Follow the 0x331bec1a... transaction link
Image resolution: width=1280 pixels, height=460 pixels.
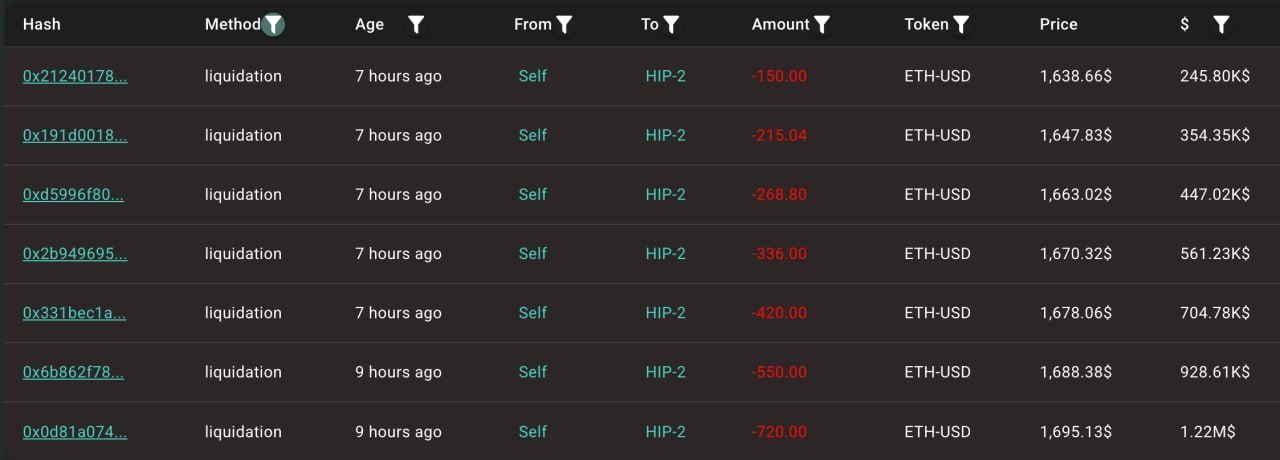click(74, 312)
